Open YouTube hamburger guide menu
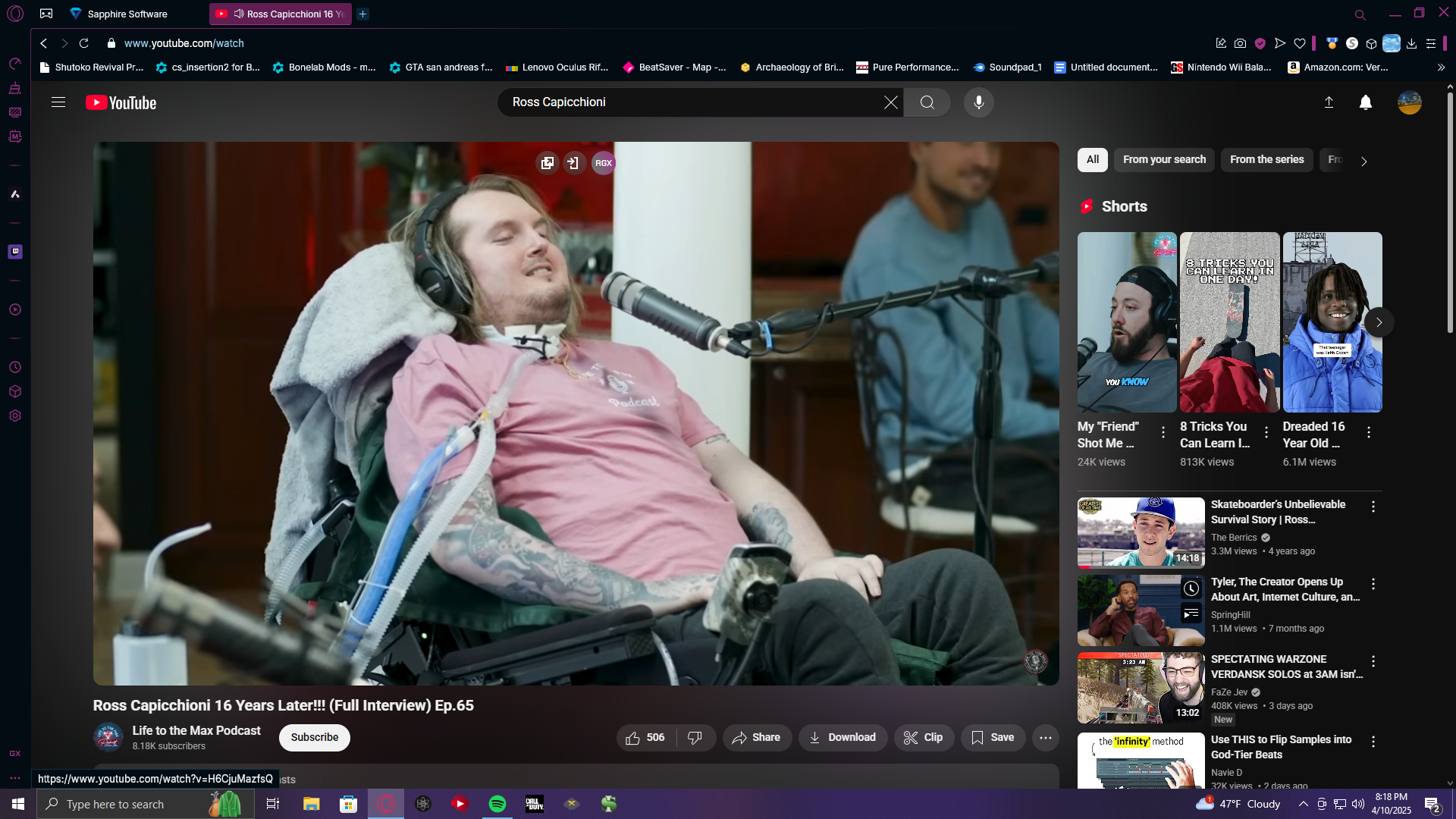The image size is (1456, 819). pyautogui.click(x=58, y=102)
